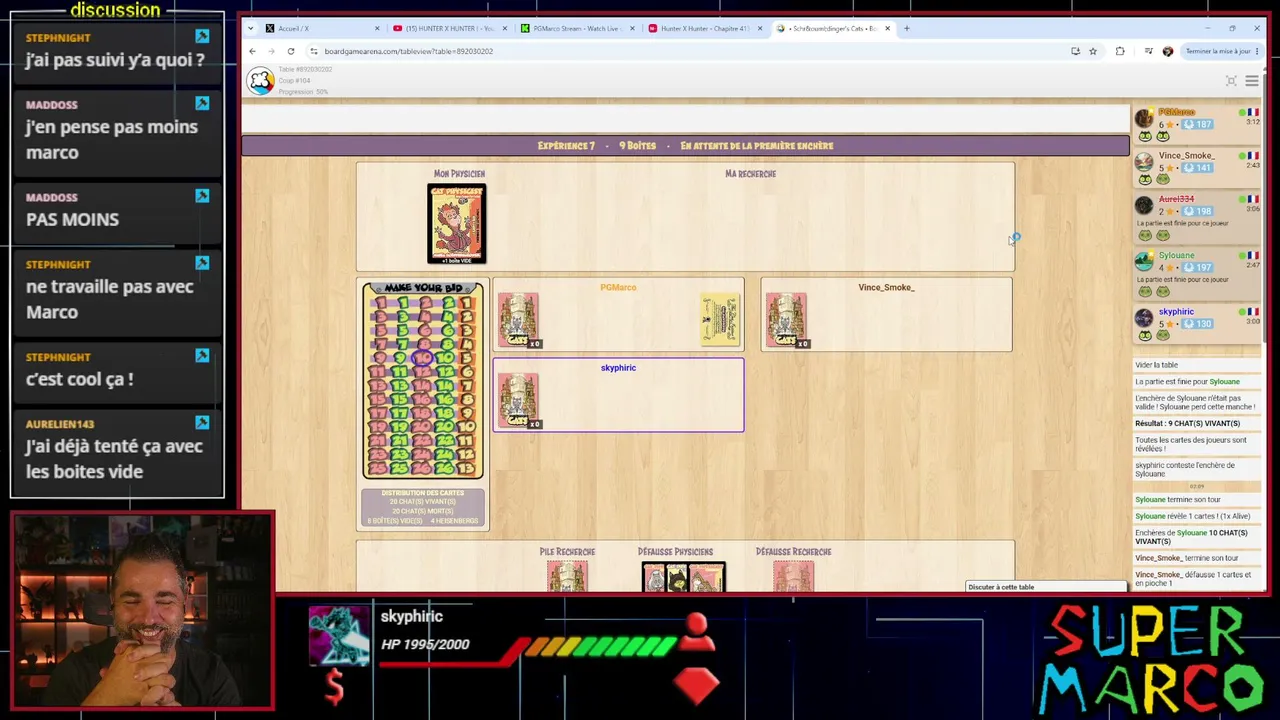The height and width of the screenshot is (720, 1280).
Task: Click the 197 badge for Sylouane
Action: 1197,268
